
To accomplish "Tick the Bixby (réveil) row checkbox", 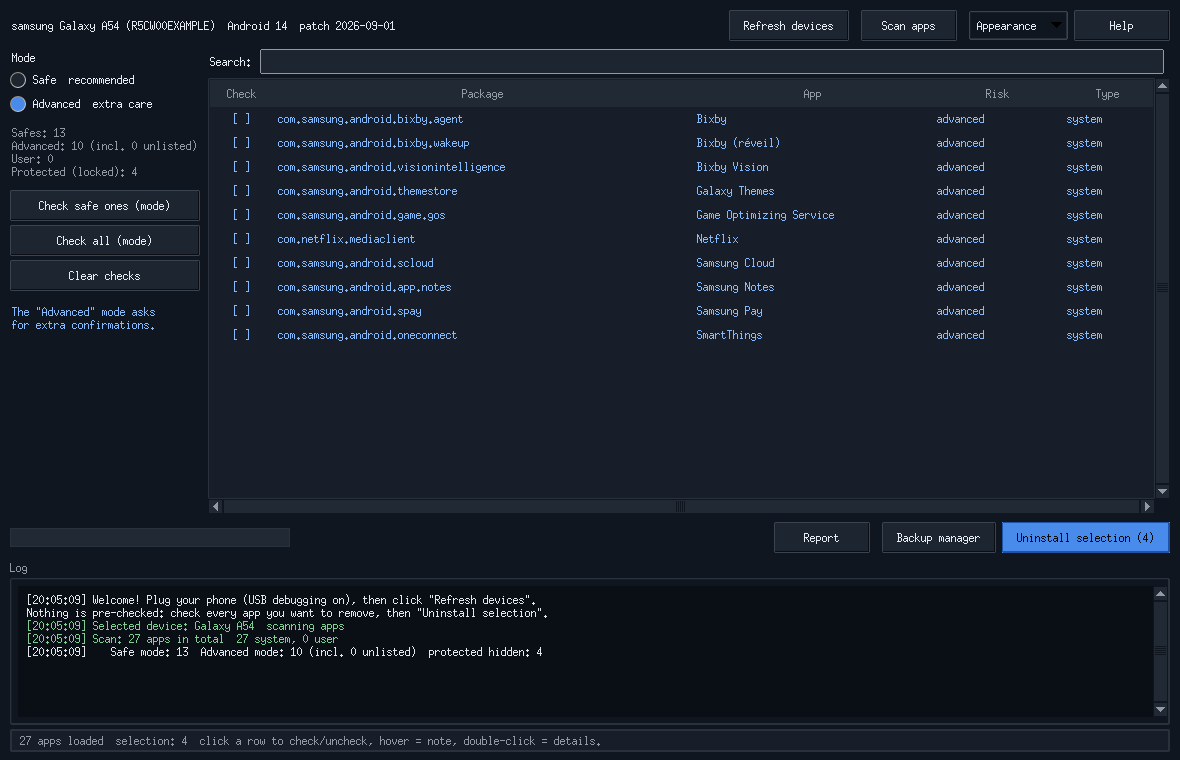I will 241,143.
